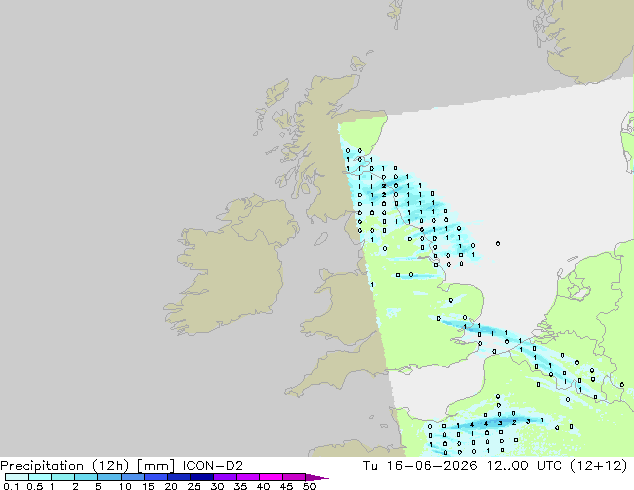Click legend tick label '30'
This screenshot has width=634, height=490.
tap(217, 486)
